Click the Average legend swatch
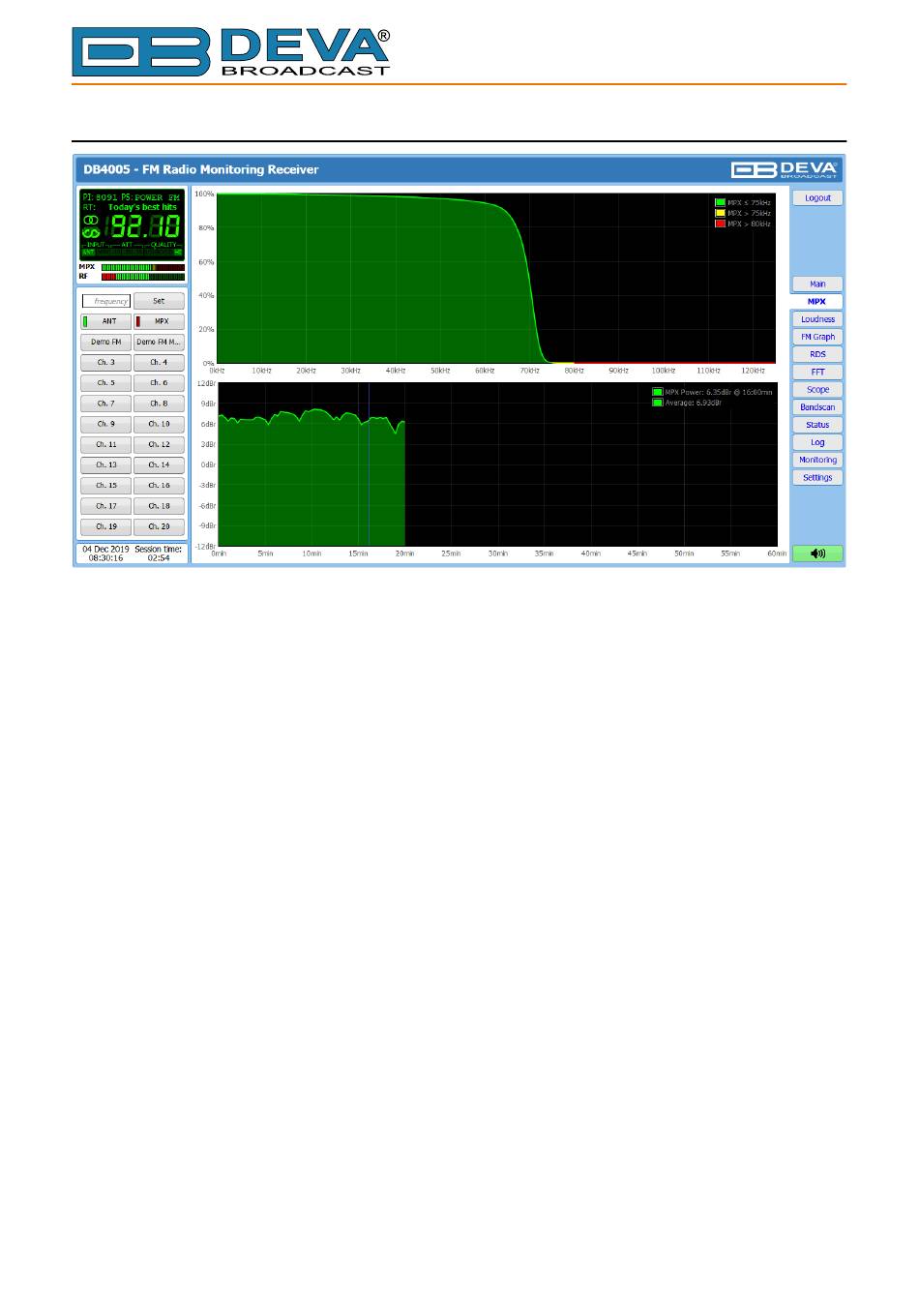This screenshot has height=1316, width=919. (x=658, y=403)
